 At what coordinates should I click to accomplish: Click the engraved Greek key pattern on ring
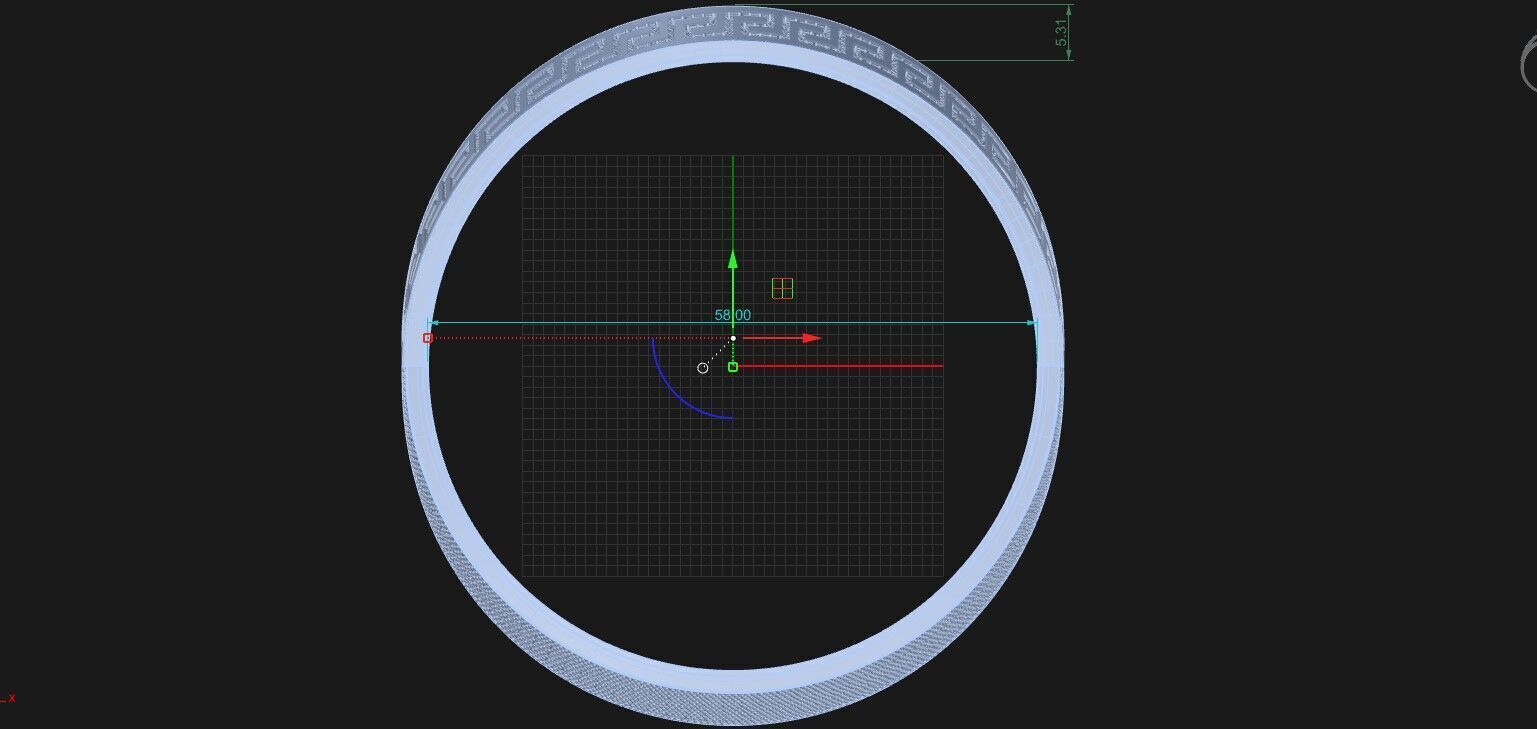coord(735,26)
